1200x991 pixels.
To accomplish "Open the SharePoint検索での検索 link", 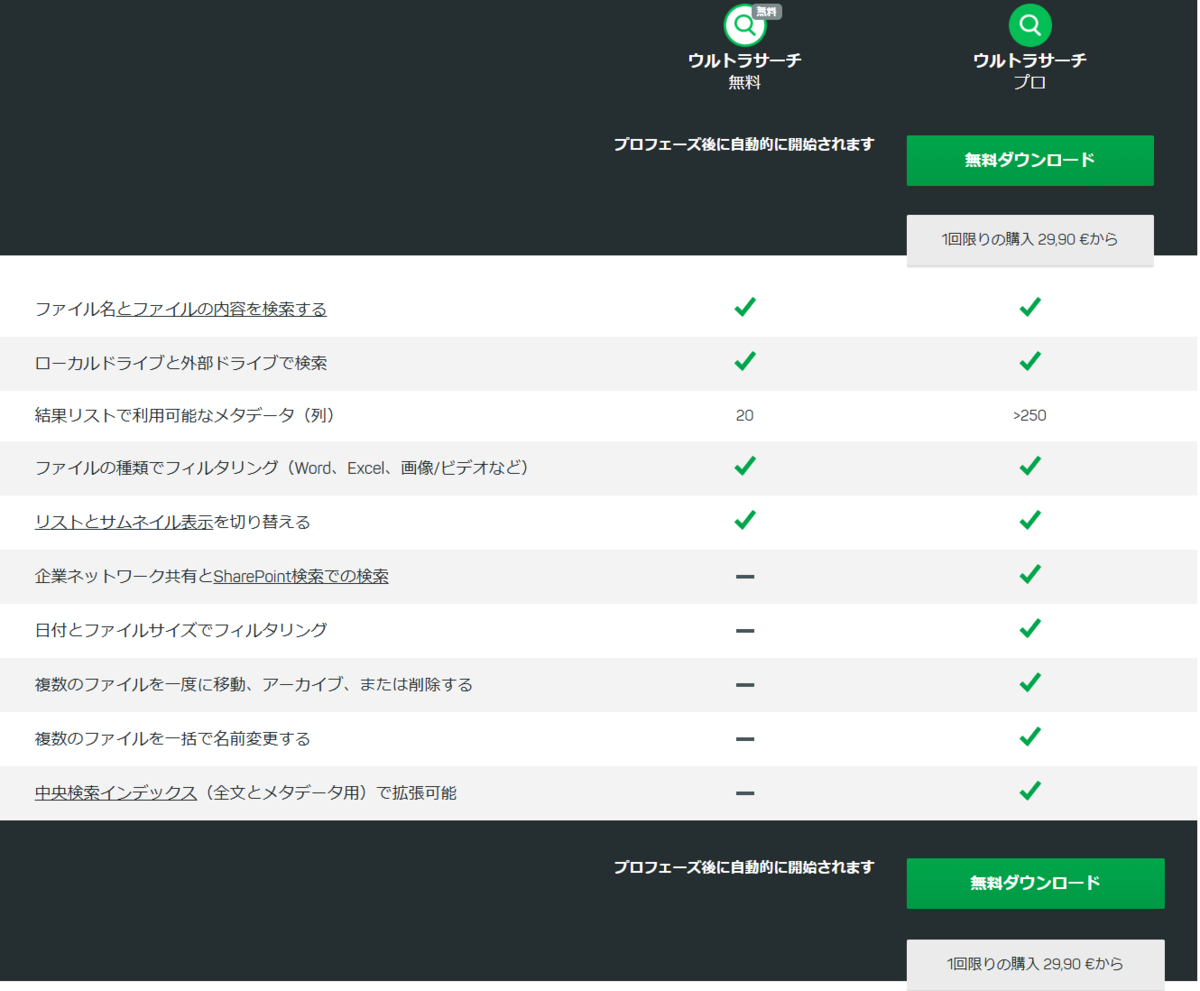I will tap(301, 576).
